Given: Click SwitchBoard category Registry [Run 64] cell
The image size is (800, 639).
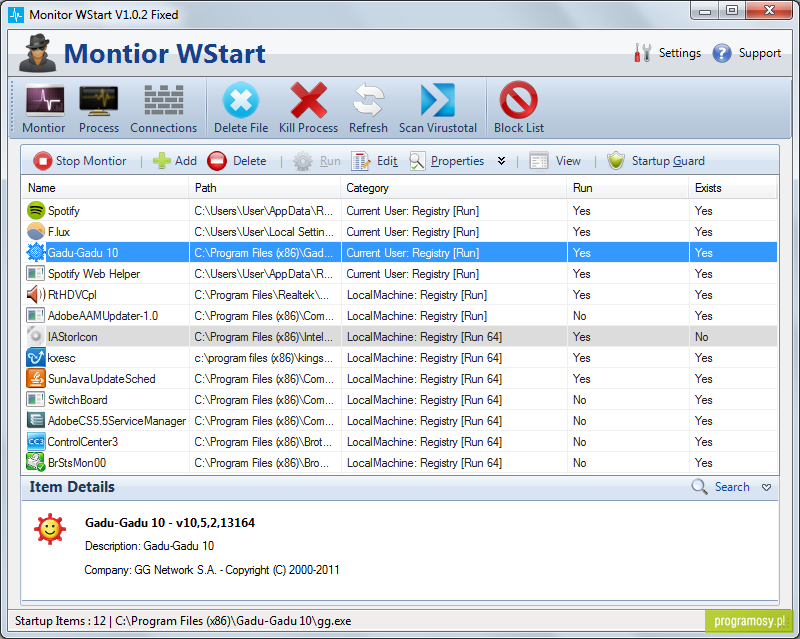Looking at the screenshot, I should coord(424,400).
